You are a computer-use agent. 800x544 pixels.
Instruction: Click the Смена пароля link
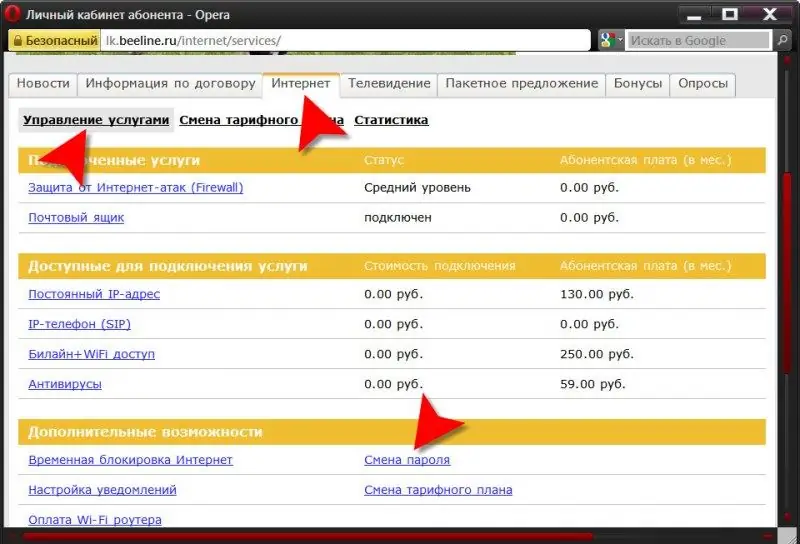(407, 460)
